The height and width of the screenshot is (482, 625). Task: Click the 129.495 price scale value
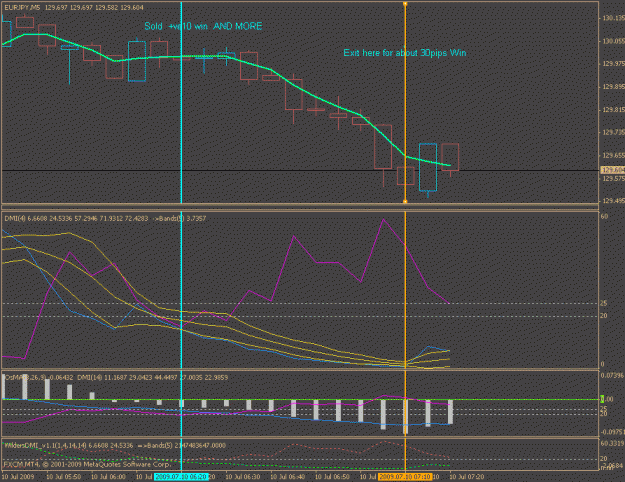[613, 201]
